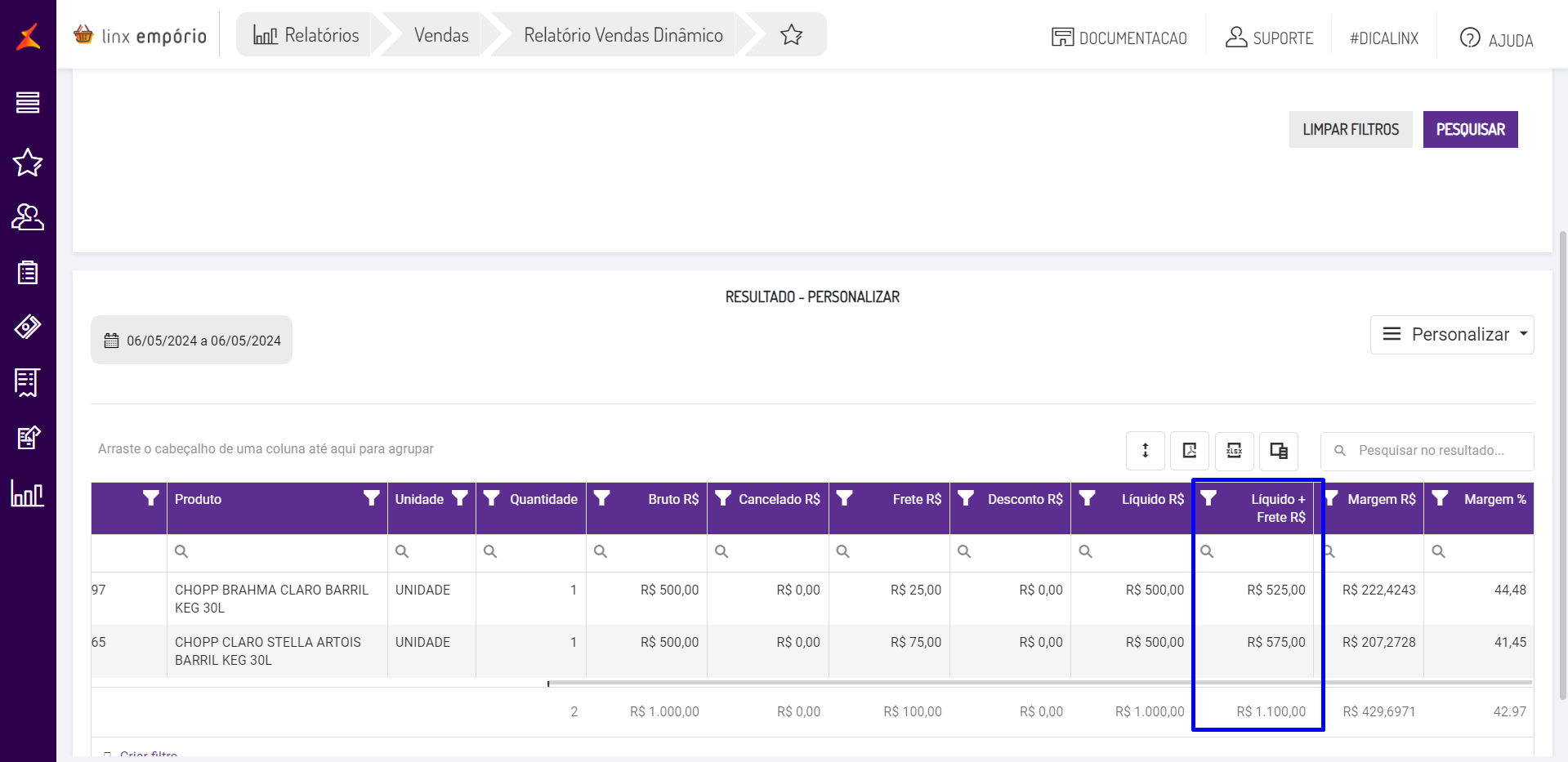Open the date range 06/05/2024 picker
The image size is (1568, 762).
[x=192, y=341]
